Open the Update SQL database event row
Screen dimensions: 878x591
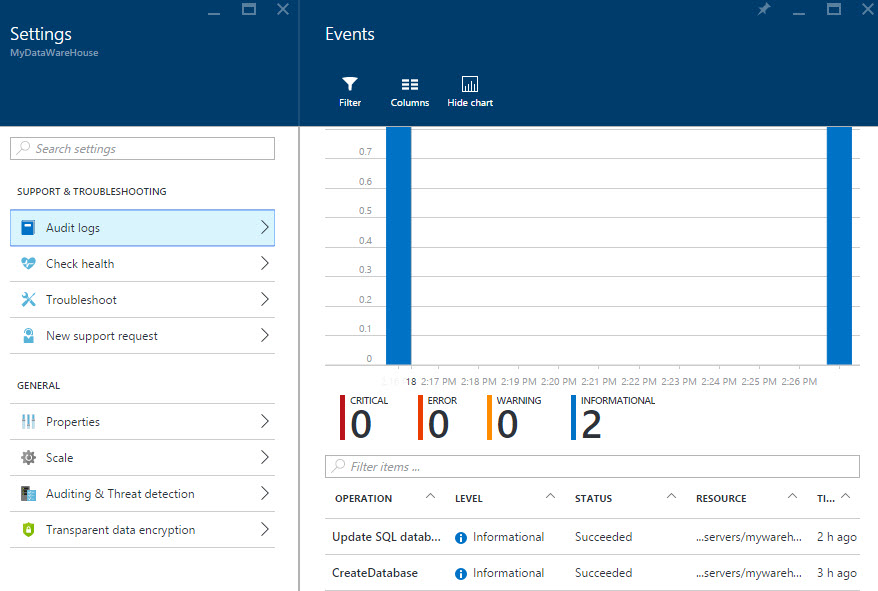pyautogui.click(x=386, y=537)
